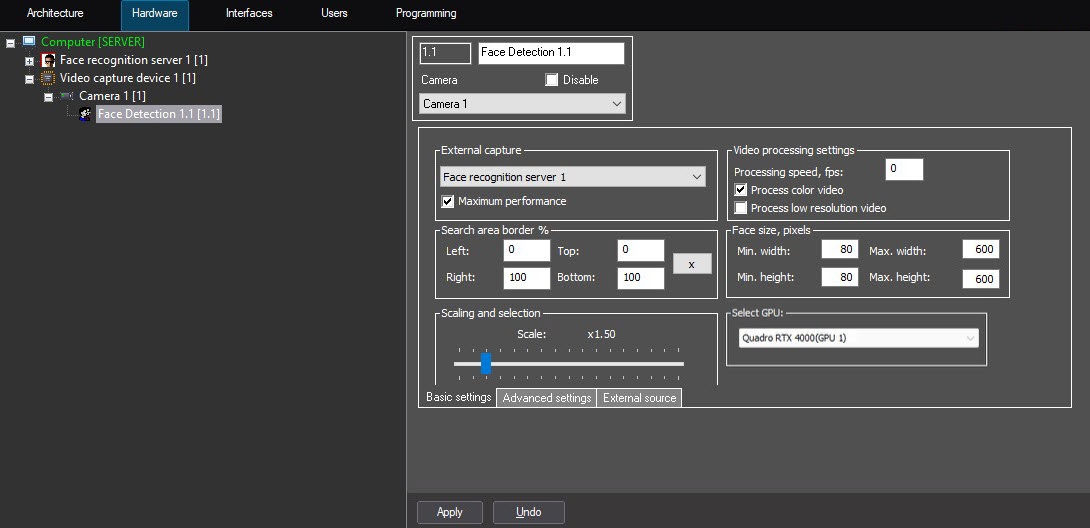Toggle Process color video checkbox
1090x528 pixels.
click(x=741, y=190)
